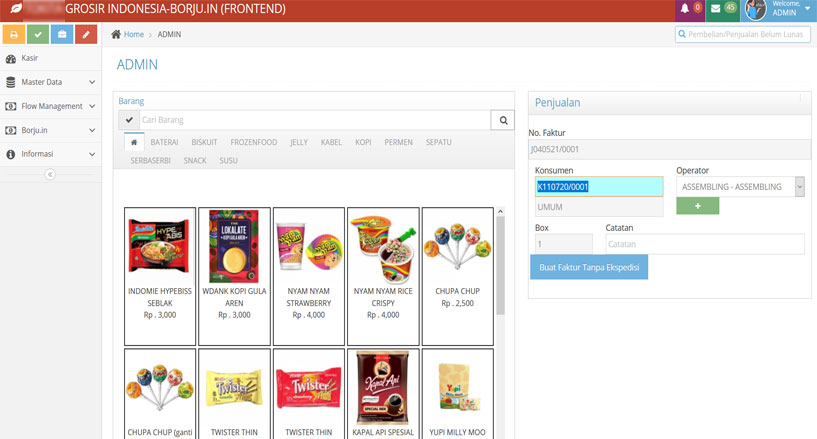This screenshot has width=817, height=439.
Task: Select the yellow Twister Thin product
Action: click(234, 394)
